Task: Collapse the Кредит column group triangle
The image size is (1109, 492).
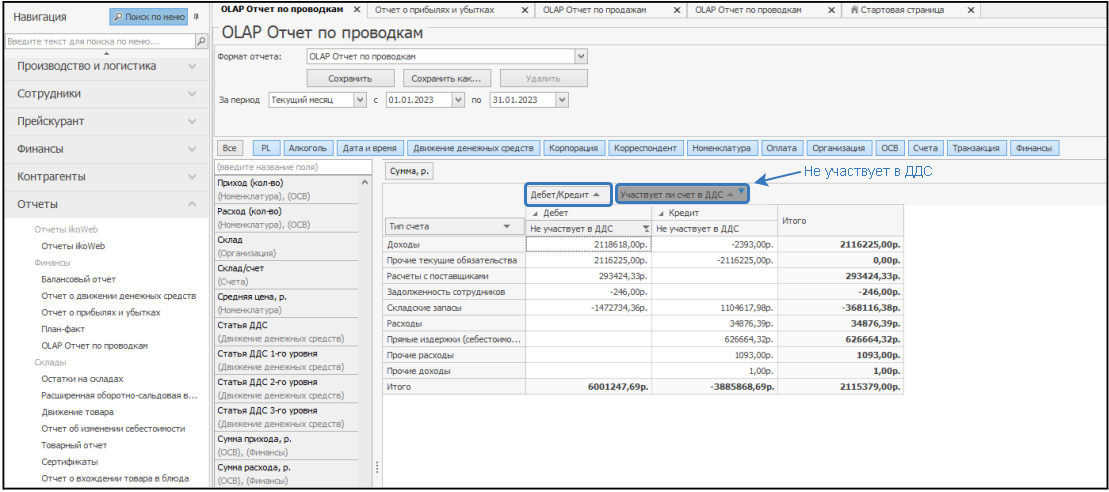Action: [x=661, y=213]
